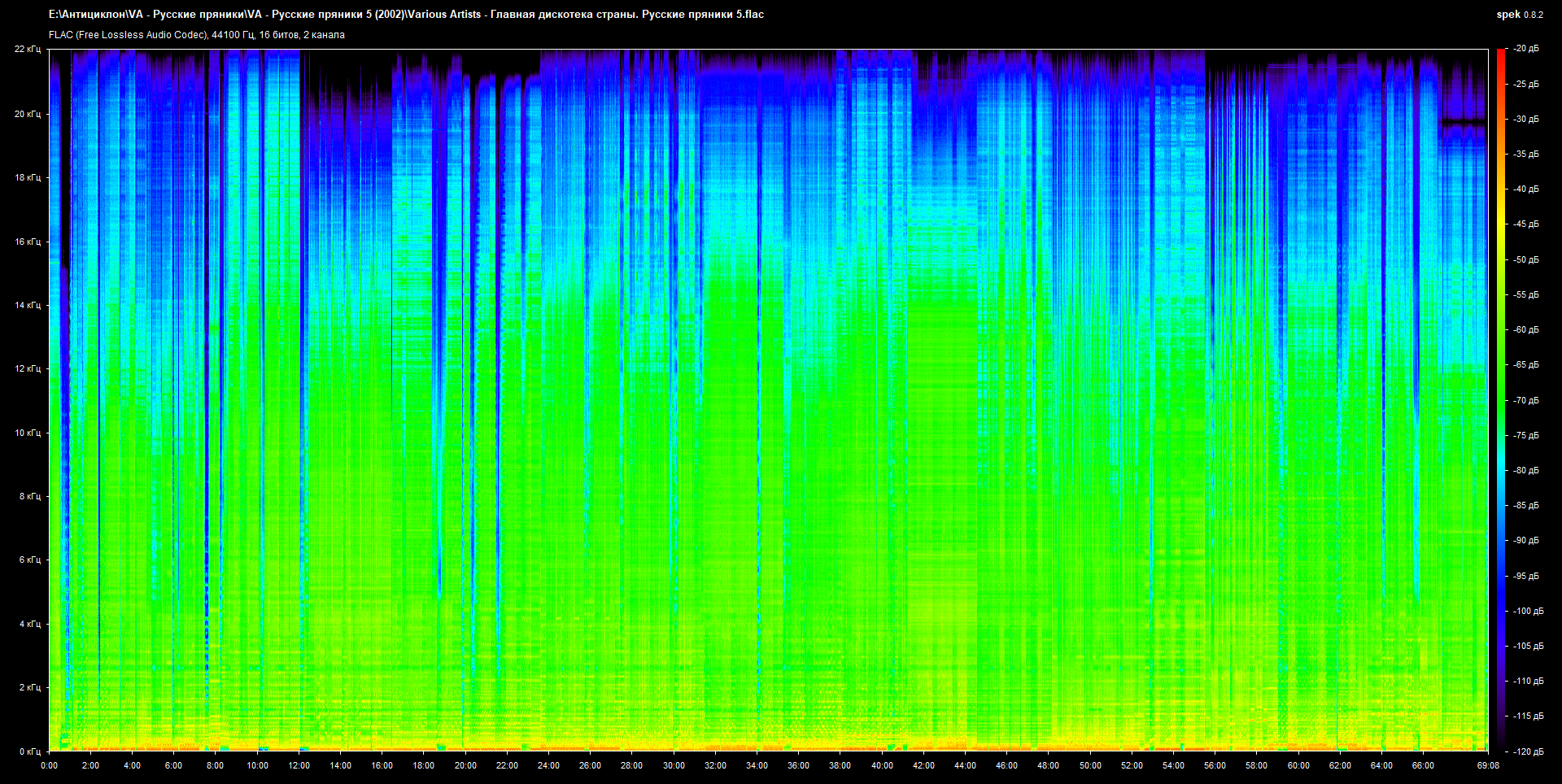1562x784 pixels.
Task: Click the -70 dB scale label
Action: (1525, 400)
